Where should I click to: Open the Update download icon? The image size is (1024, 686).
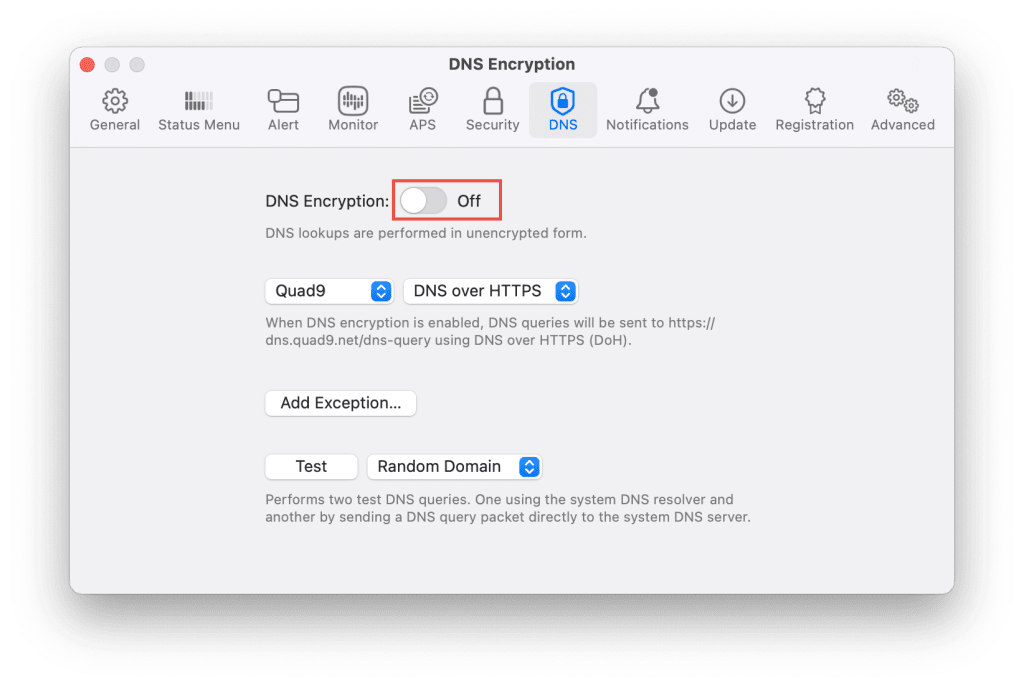[732, 101]
